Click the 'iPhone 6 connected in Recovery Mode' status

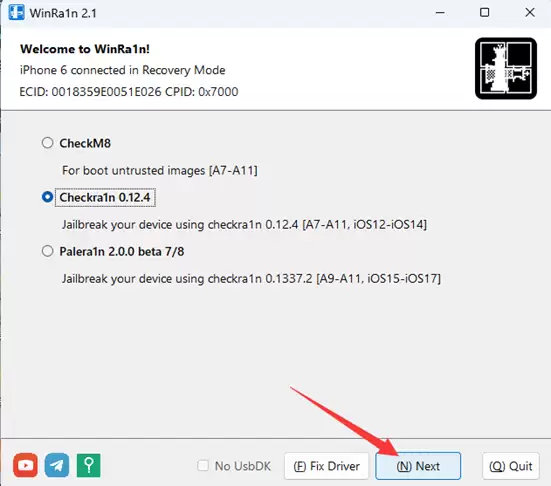122,70
